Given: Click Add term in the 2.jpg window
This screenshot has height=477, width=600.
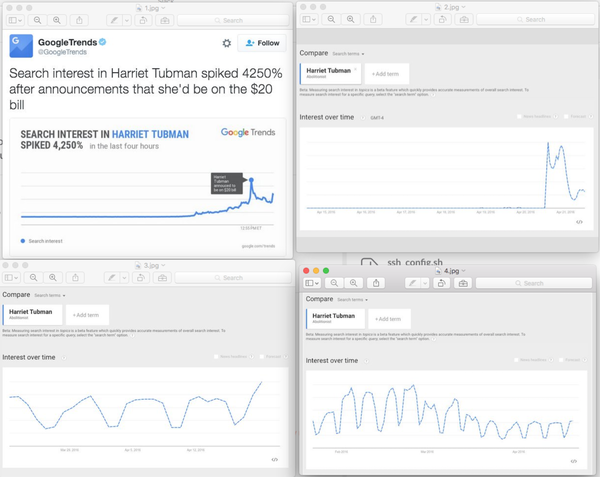Looking at the screenshot, I should pos(387,74).
